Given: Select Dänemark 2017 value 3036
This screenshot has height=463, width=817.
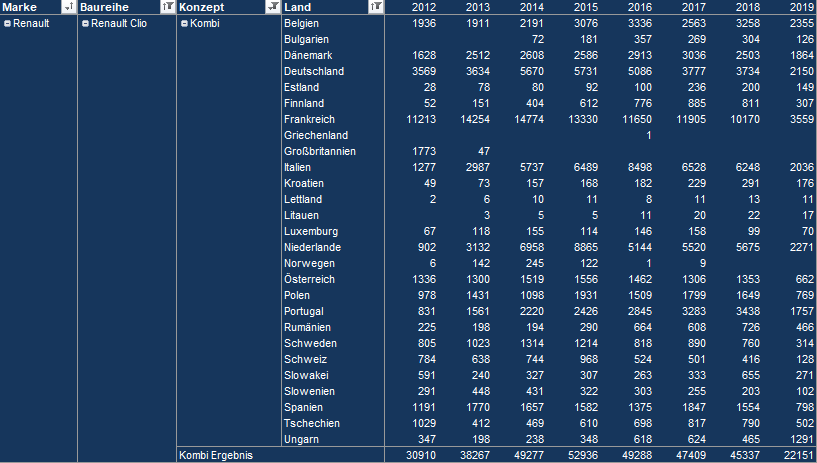Looking at the screenshot, I should point(694,55).
